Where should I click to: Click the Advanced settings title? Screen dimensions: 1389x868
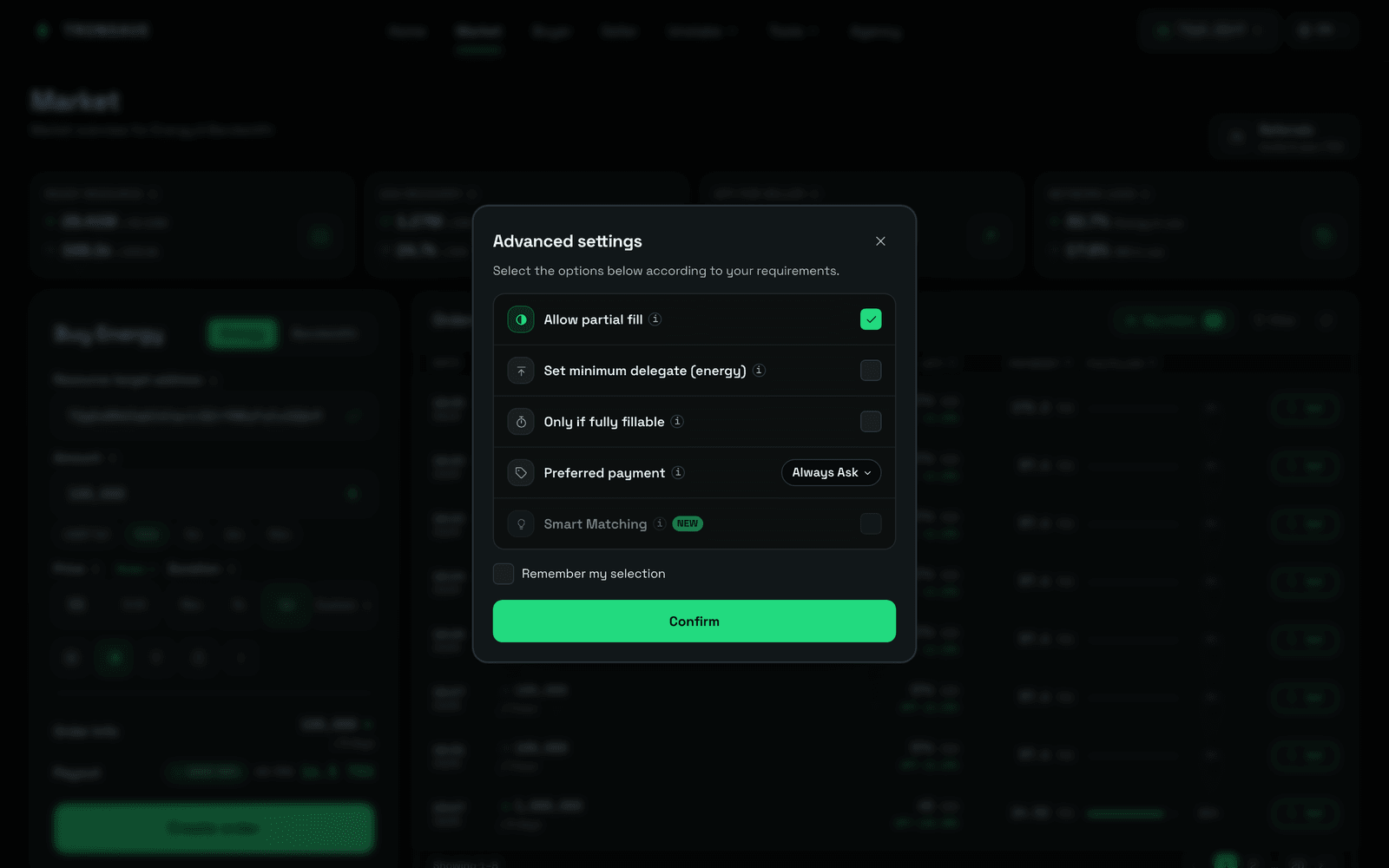tap(568, 241)
